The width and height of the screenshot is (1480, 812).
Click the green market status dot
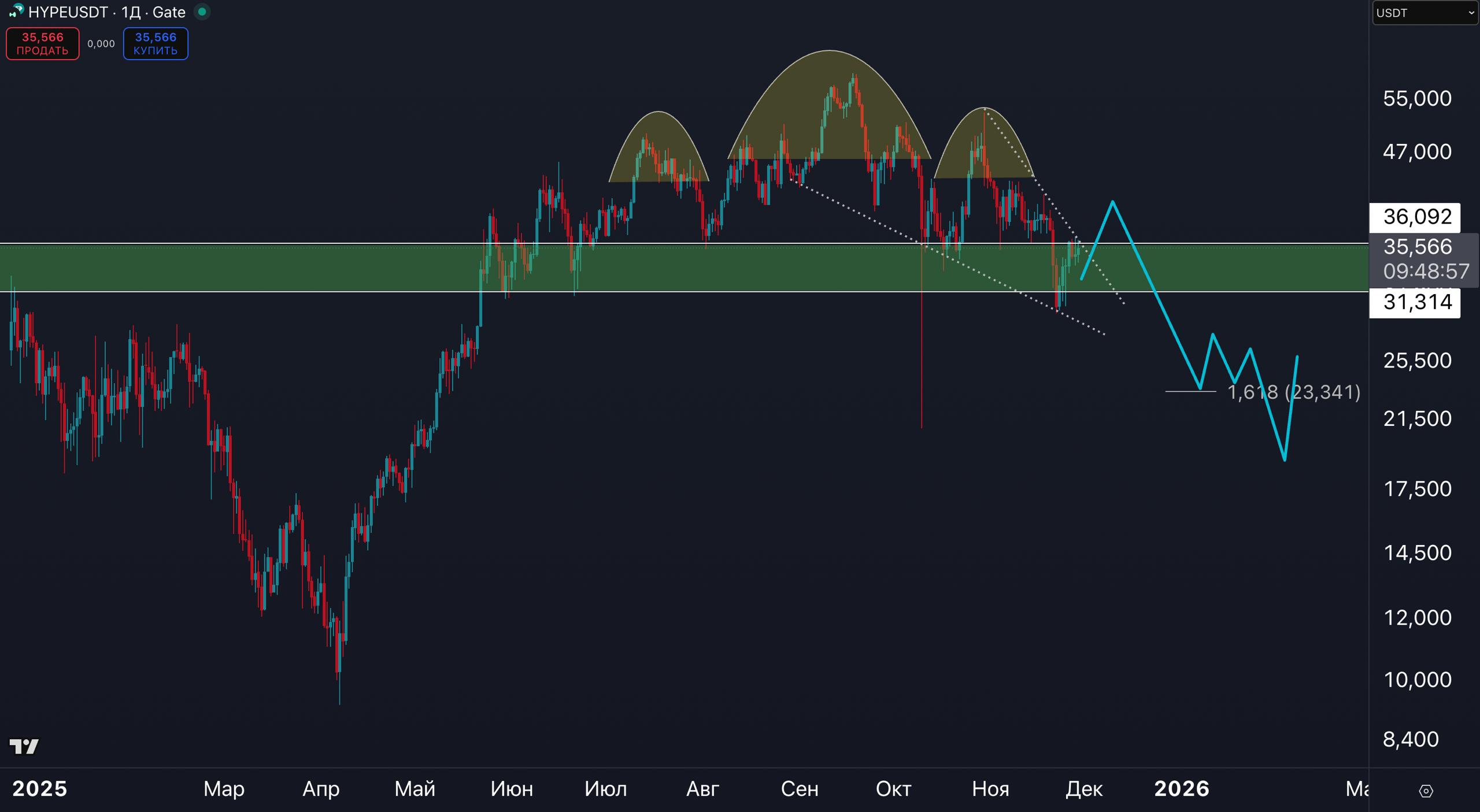coord(202,12)
